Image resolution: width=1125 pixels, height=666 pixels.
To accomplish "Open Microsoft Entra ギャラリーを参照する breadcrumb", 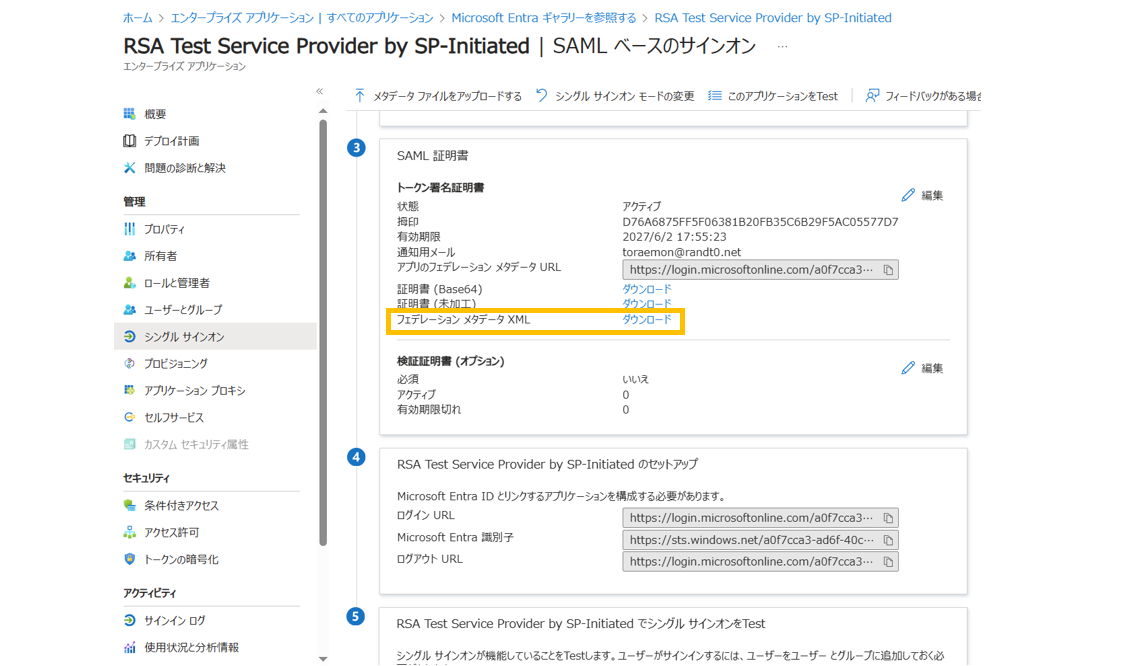I will 544,18.
